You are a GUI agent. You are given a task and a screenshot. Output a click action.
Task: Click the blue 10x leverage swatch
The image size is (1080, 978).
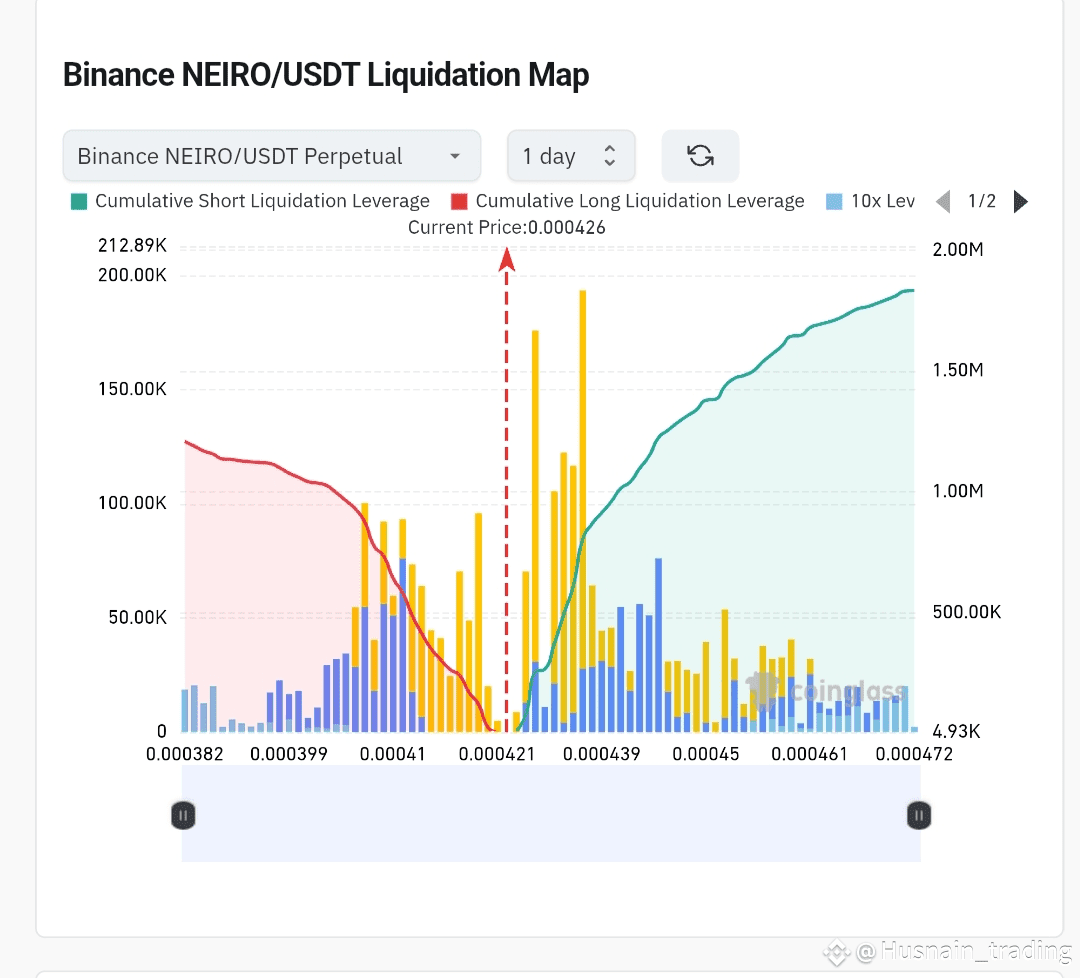pos(834,202)
